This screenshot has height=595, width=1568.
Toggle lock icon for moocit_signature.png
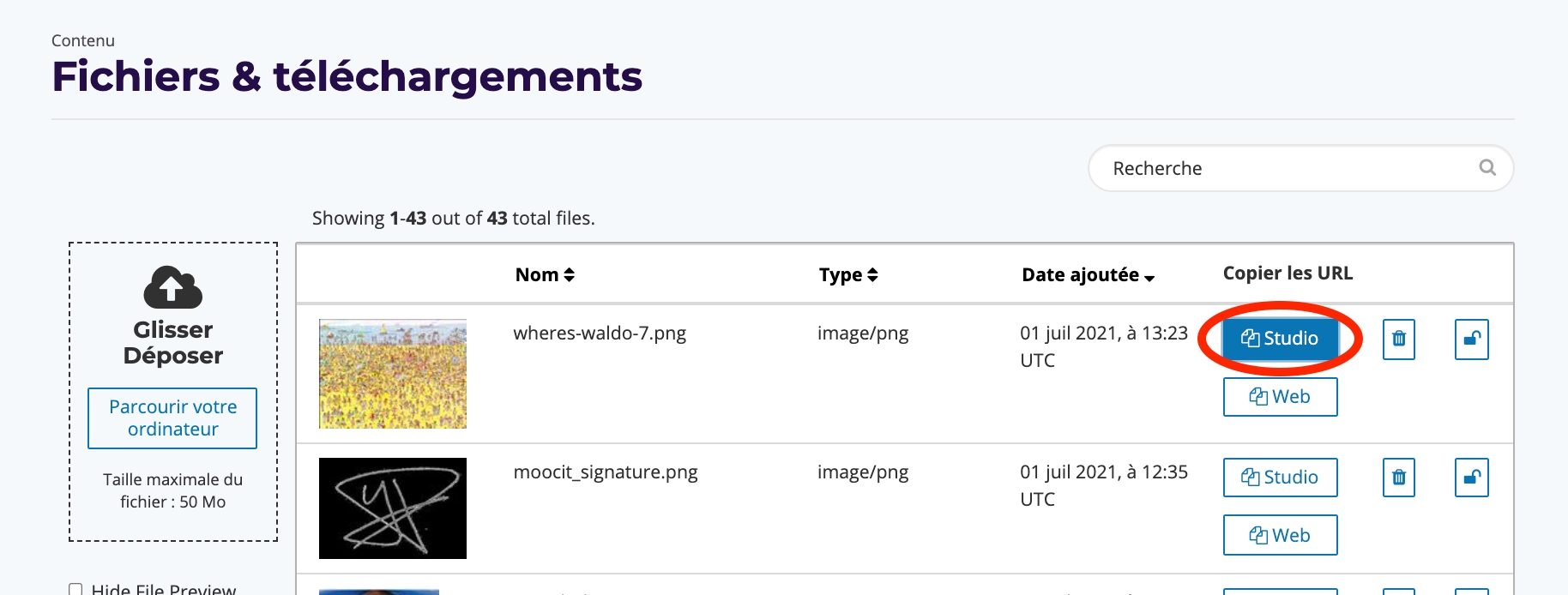[x=1471, y=478]
